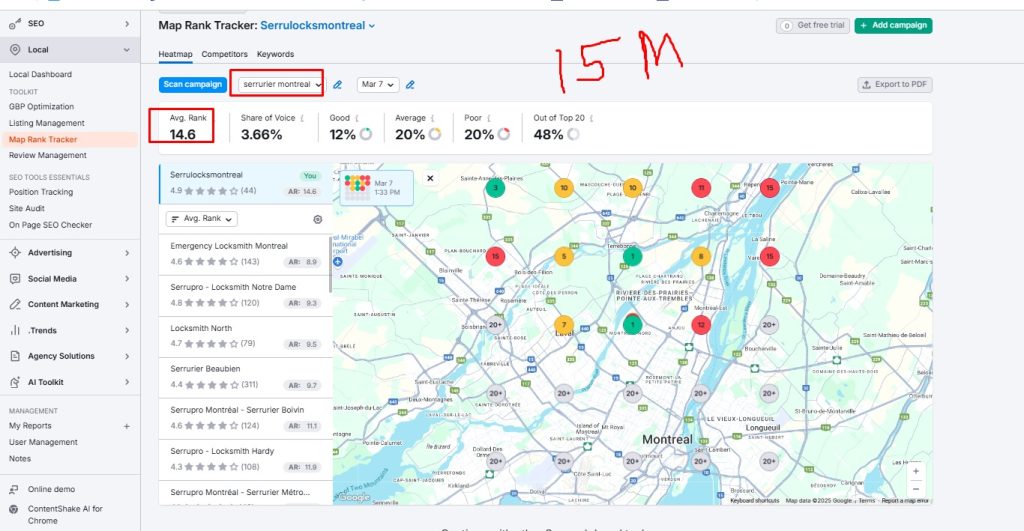The height and width of the screenshot is (531, 1024).
Task: Select Serrurier Beaubien competitor
Action: point(245,378)
